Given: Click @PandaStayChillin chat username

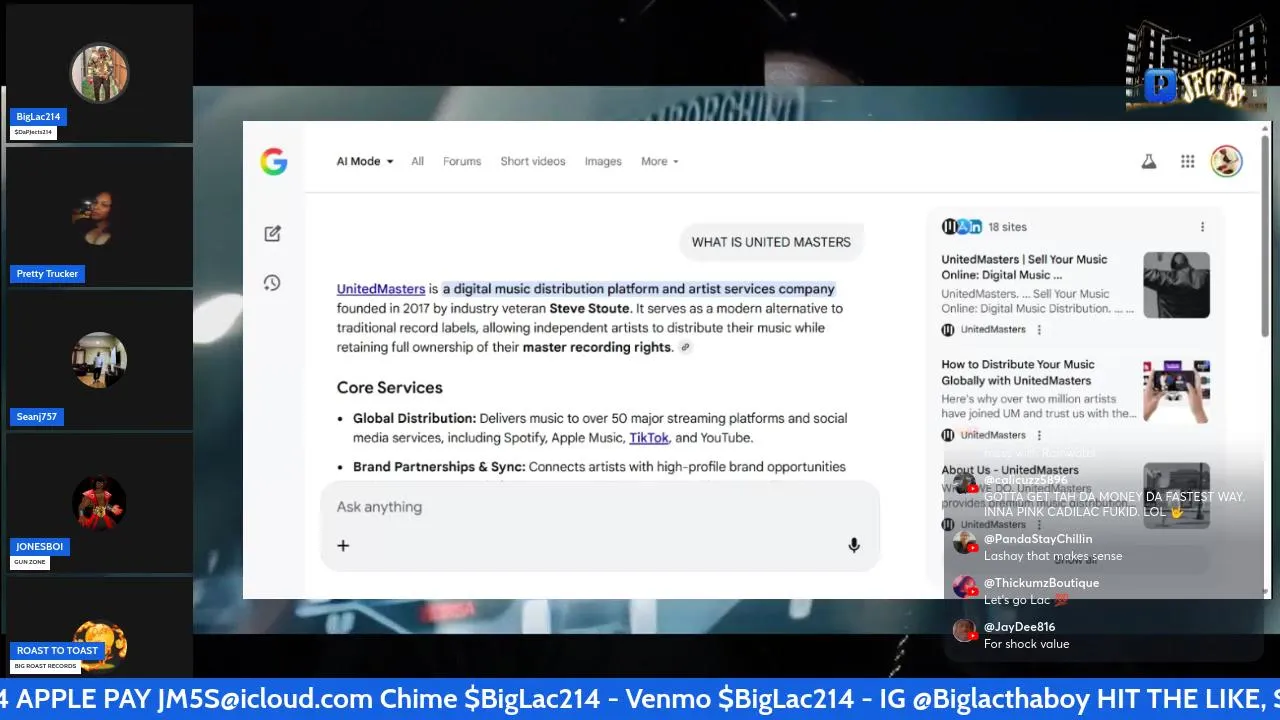Looking at the screenshot, I should [x=1038, y=539].
